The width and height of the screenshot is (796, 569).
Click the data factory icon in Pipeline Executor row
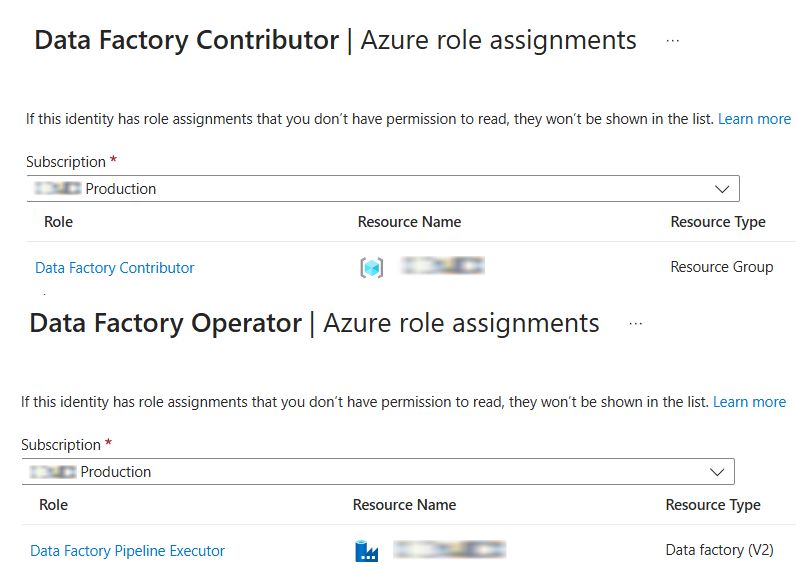(367, 551)
